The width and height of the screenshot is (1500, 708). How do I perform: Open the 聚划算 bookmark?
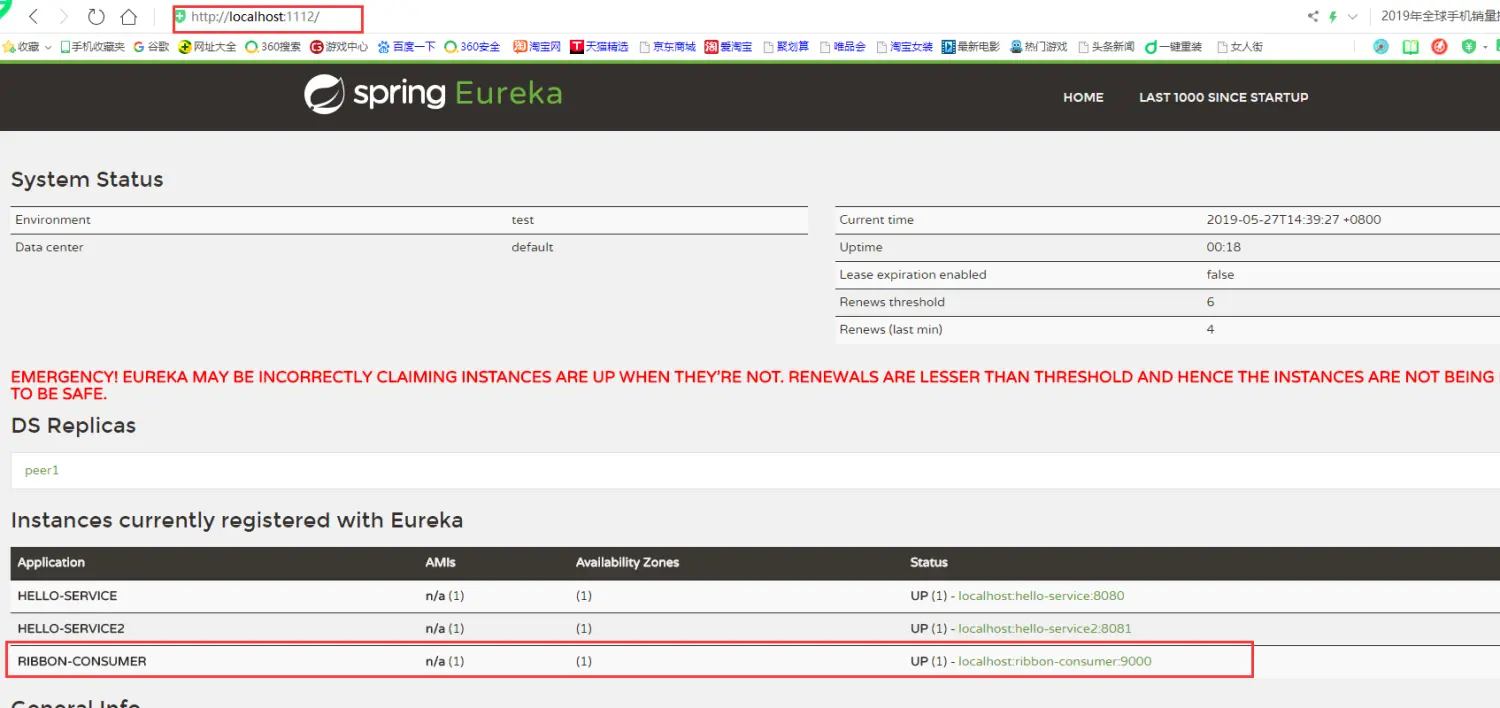tap(786, 47)
